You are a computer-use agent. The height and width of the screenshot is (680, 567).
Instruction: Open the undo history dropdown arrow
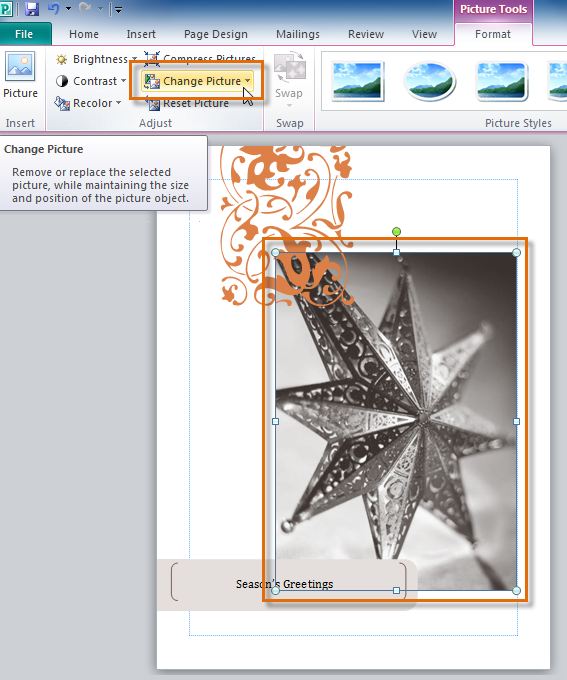[69, 9]
